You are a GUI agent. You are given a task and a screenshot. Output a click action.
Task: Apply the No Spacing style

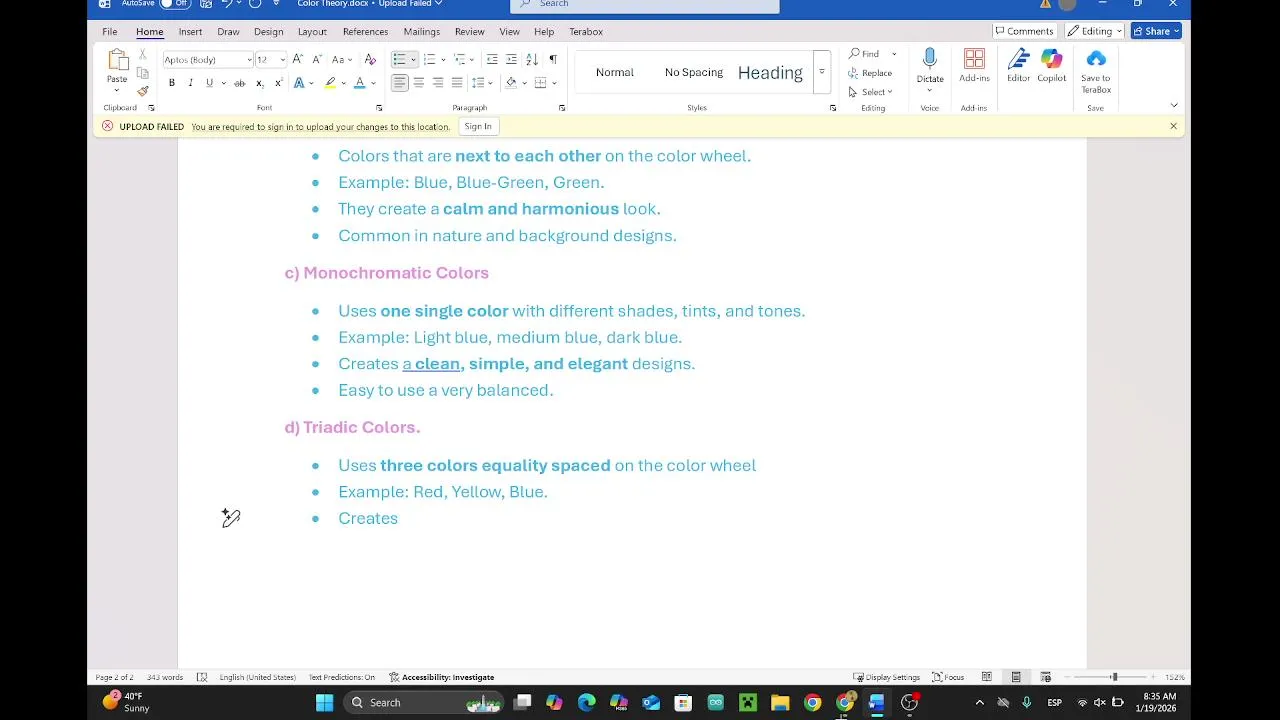(694, 72)
